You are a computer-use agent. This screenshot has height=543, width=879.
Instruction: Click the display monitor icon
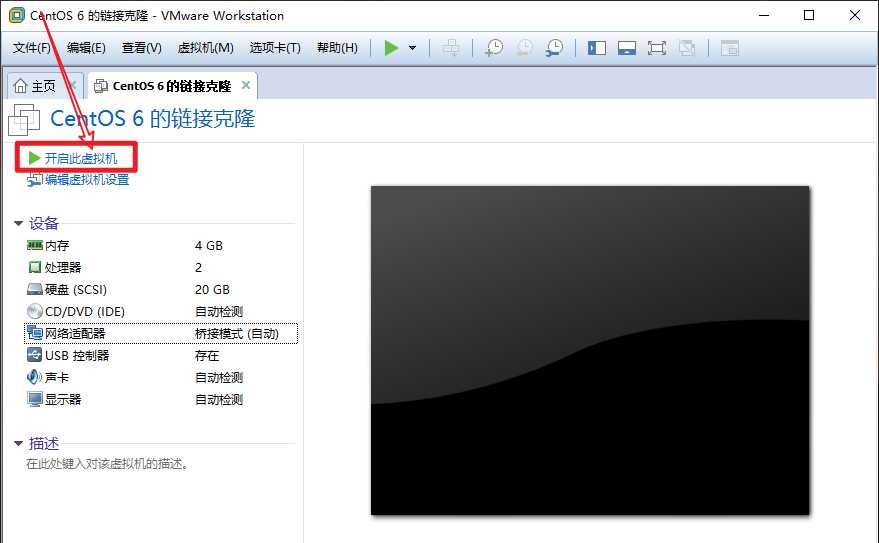pyautogui.click(x=35, y=400)
